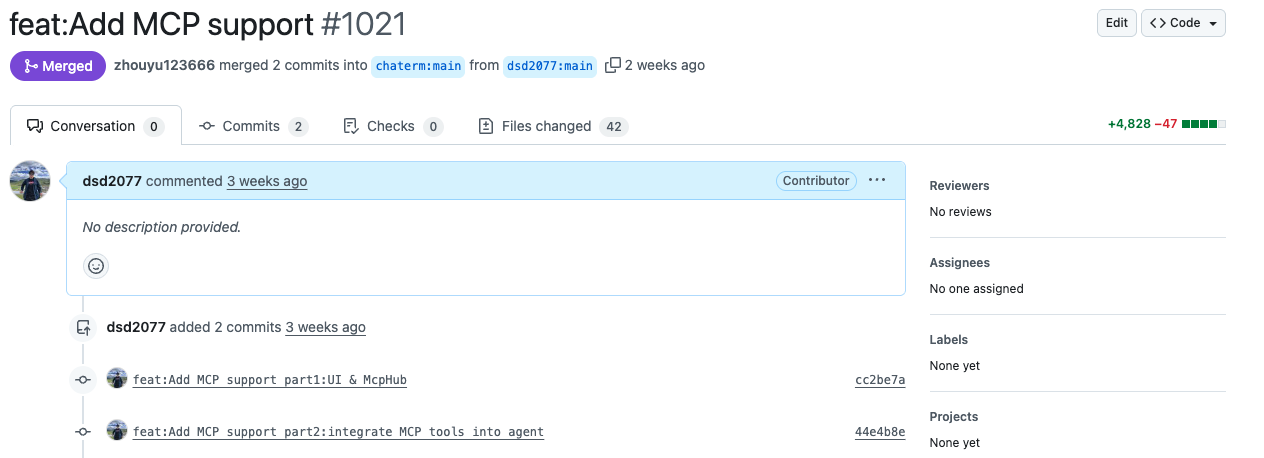Click the copy branch name icon
The height and width of the screenshot is (458, 1264).
(613, 65)
